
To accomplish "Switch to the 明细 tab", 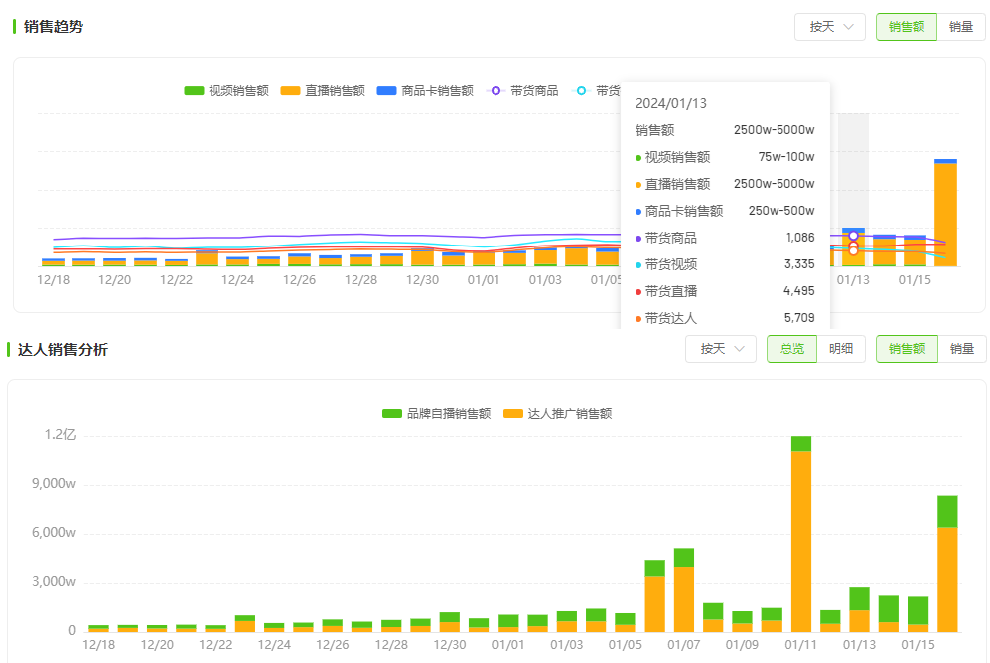I will click(841, 349).
